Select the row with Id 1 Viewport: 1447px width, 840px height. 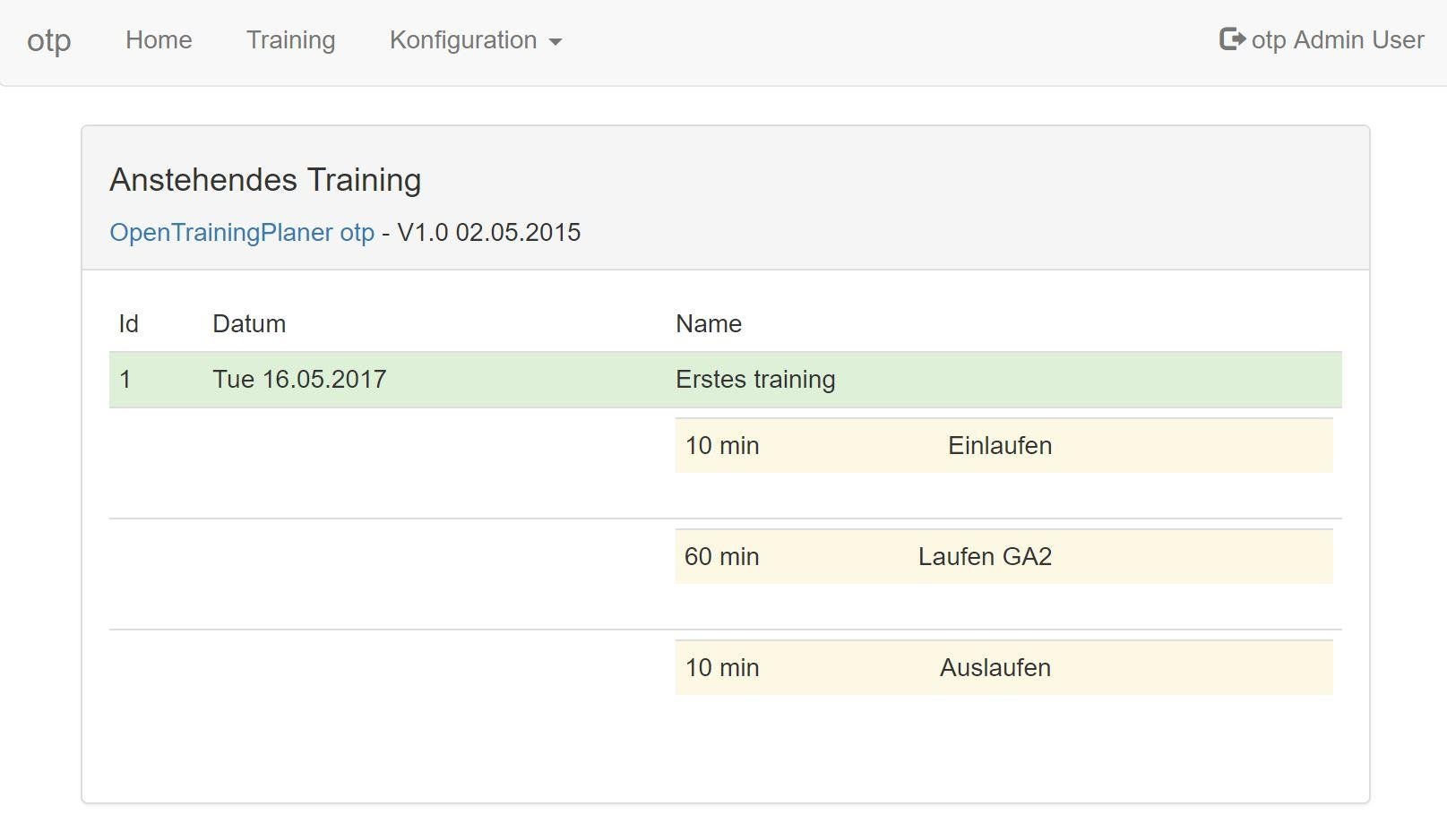point(125,380)
